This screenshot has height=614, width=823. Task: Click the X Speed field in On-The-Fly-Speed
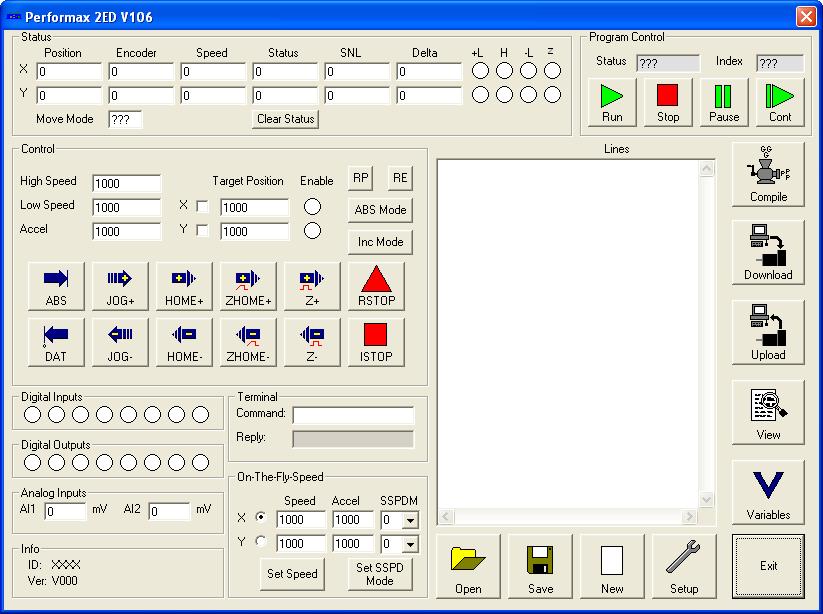point(301,520)
